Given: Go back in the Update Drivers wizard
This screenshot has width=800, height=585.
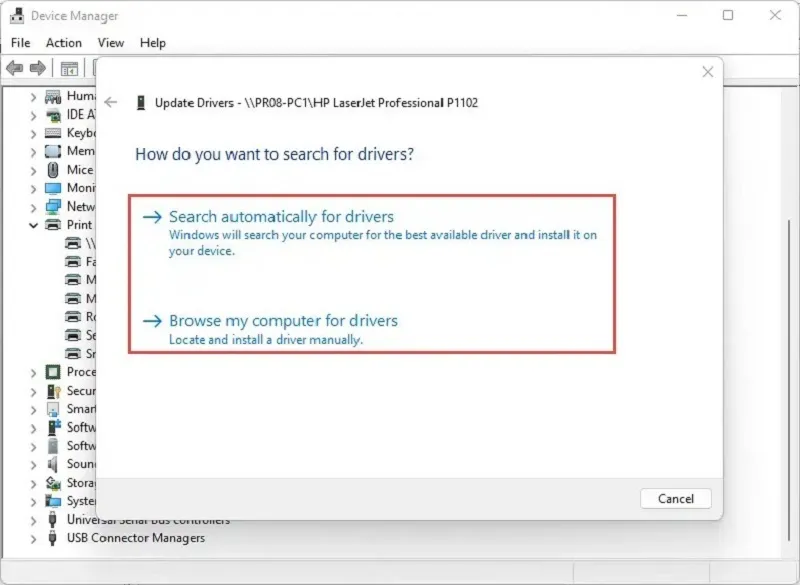Looking at the screenshot, I should (x=111, y=103).
